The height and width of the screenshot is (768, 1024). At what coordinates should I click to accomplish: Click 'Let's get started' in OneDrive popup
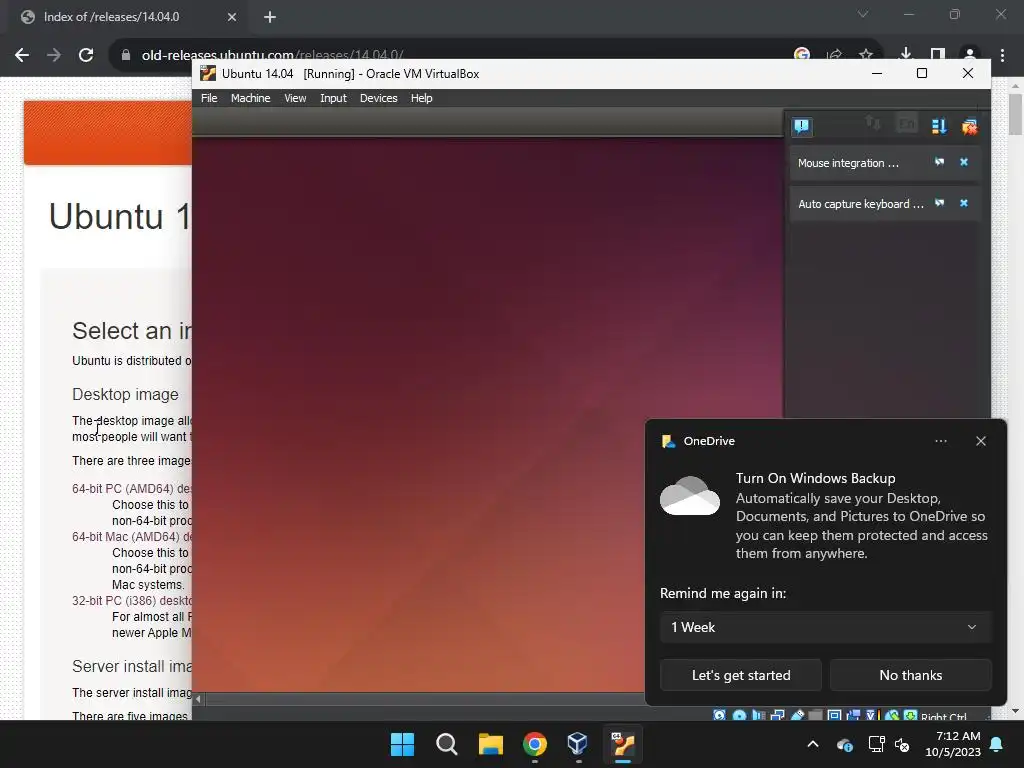(x=741, y=675)
